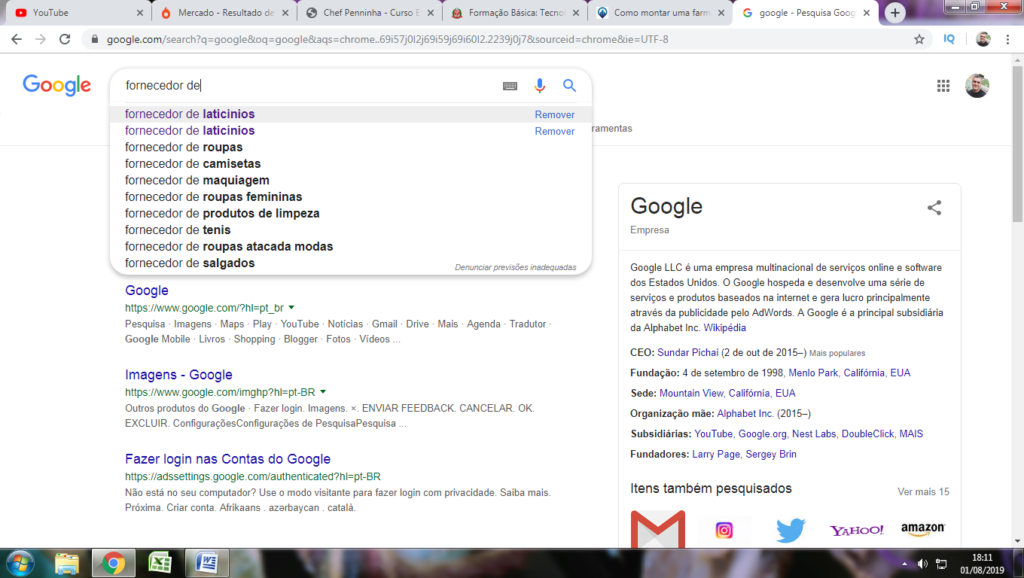Select suggestion fornecedor de salgados
The image size is (1024, 578).
(351, 263)
